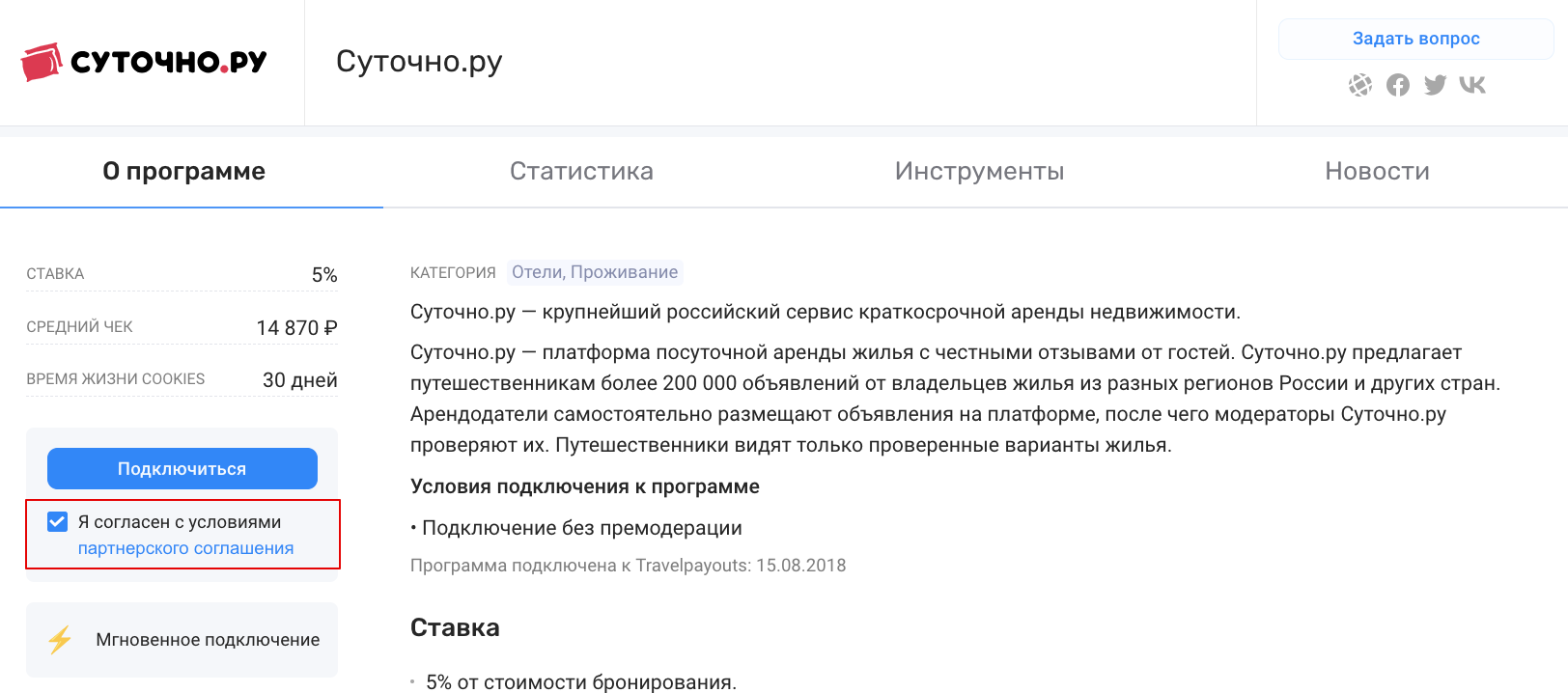This screenshot has width=1568, height=693.
Task: Open the 'Статистика' tab
Action: (581, 171)
